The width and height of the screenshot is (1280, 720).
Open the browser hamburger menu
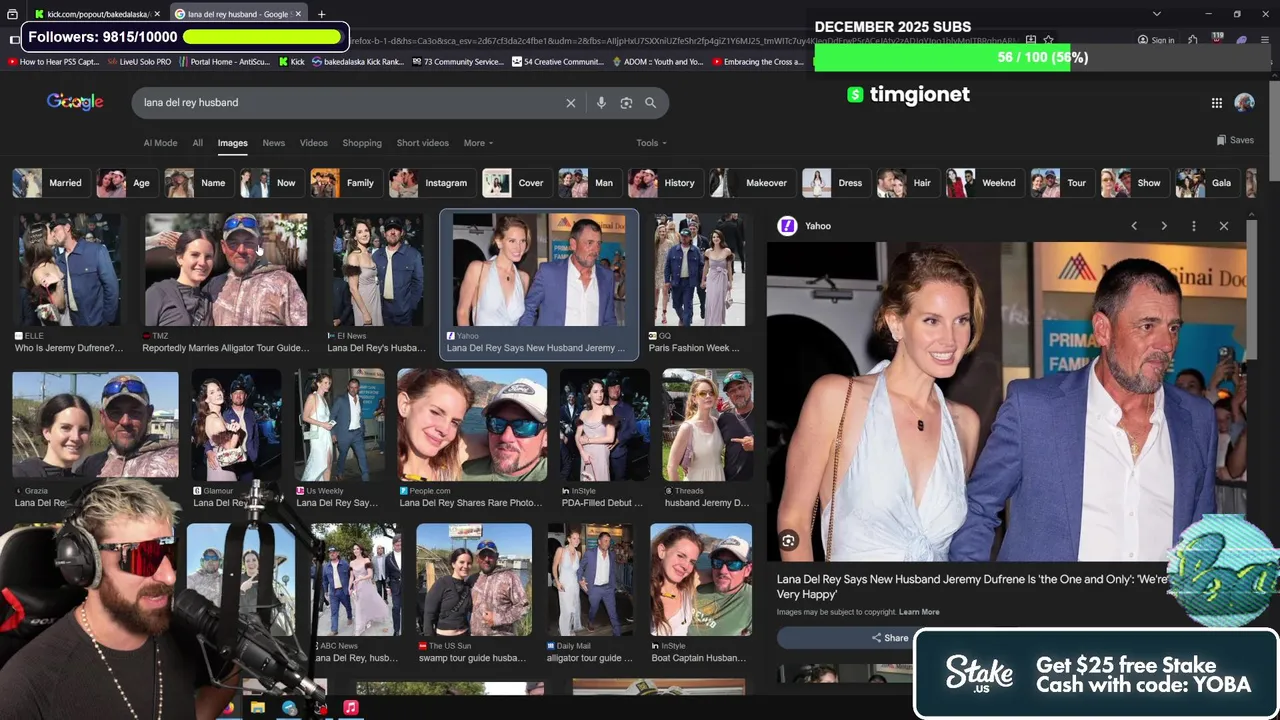coord(1265,40)
